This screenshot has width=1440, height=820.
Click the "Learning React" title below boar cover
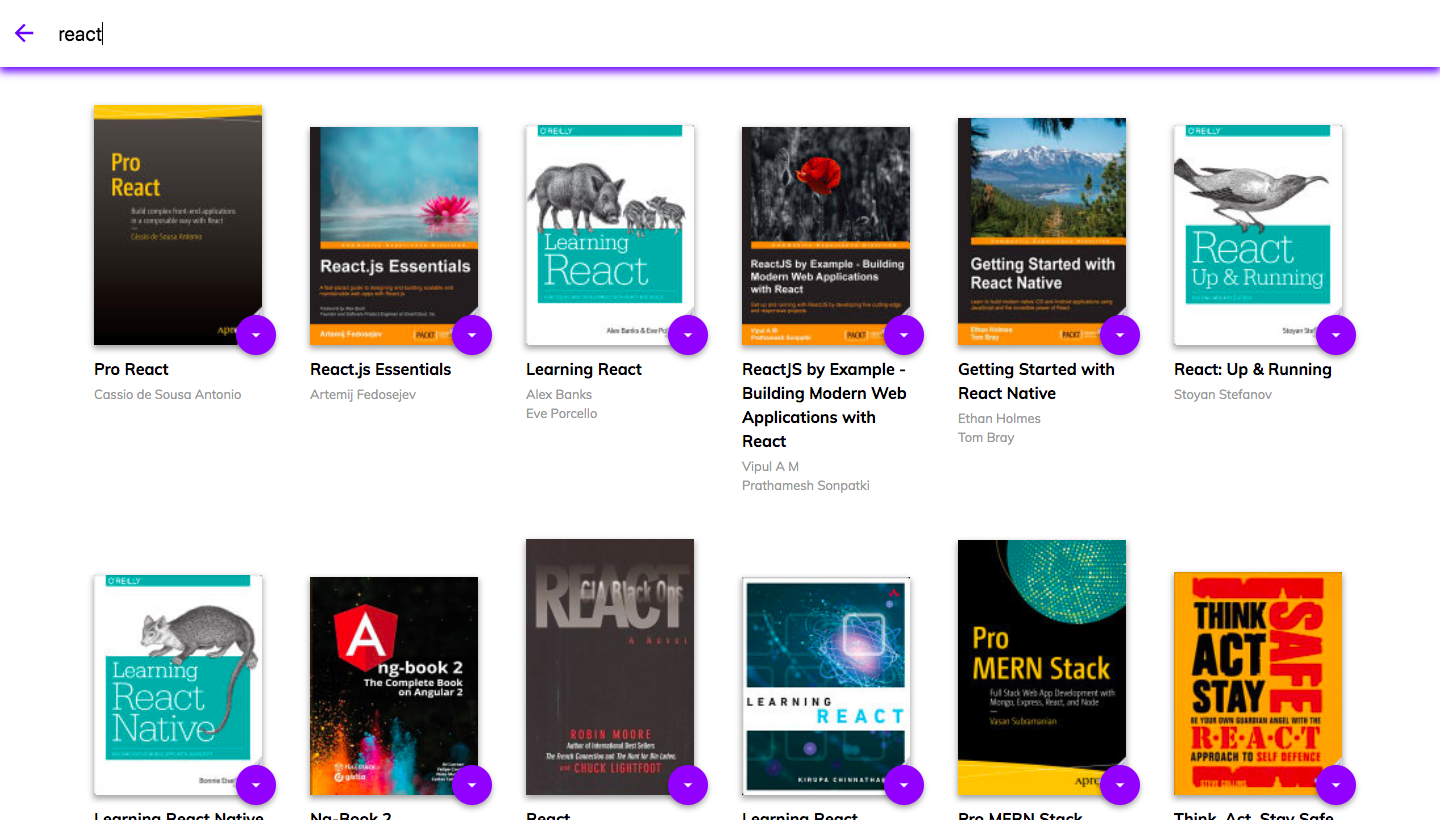pyautogui.click(x=584, y=369)
